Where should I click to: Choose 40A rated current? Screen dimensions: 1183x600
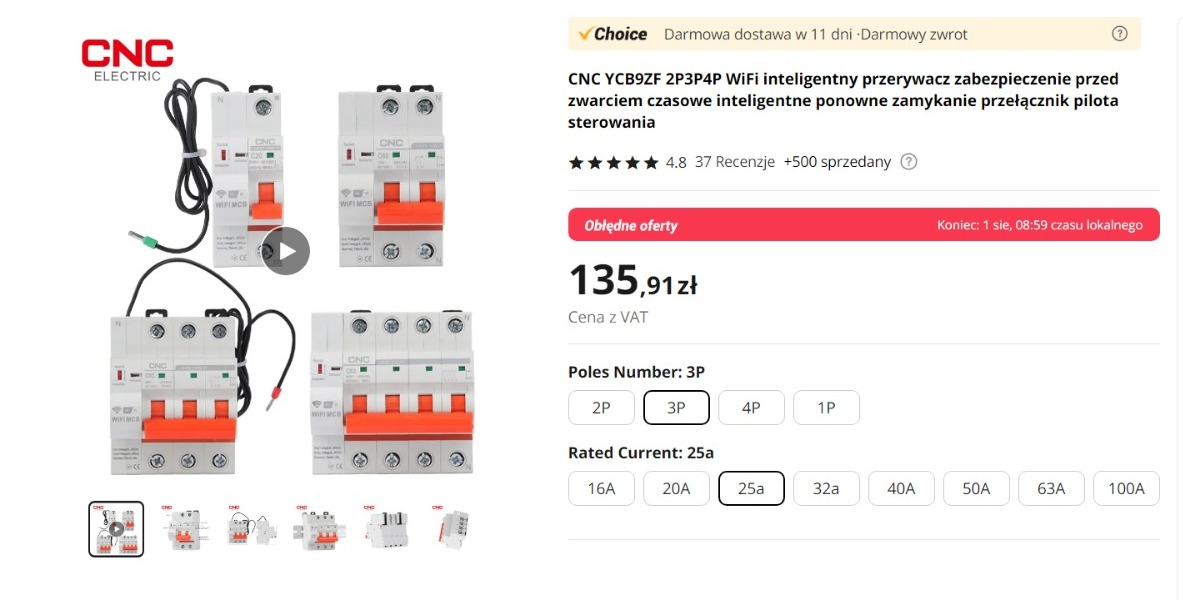(x=901, y=488)
